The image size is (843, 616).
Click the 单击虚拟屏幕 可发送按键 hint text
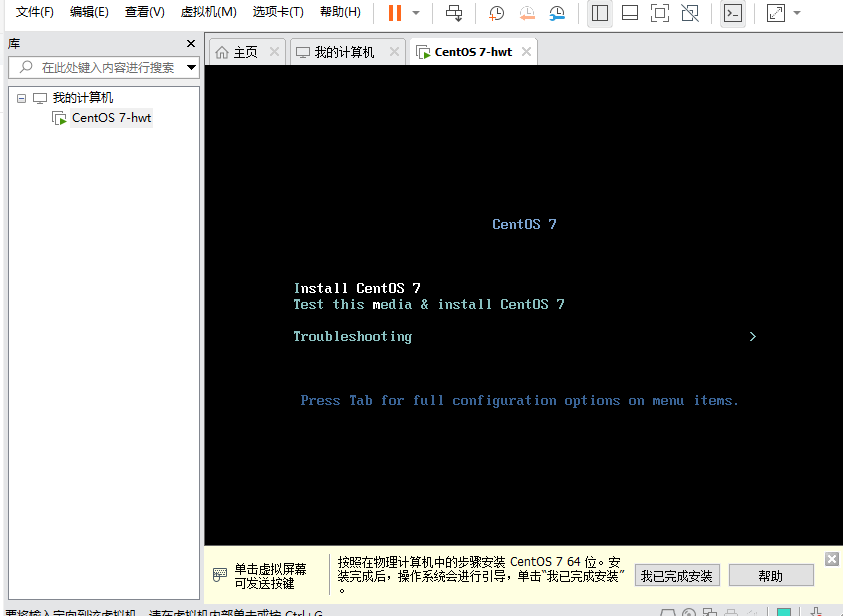[x=270, y=576]
